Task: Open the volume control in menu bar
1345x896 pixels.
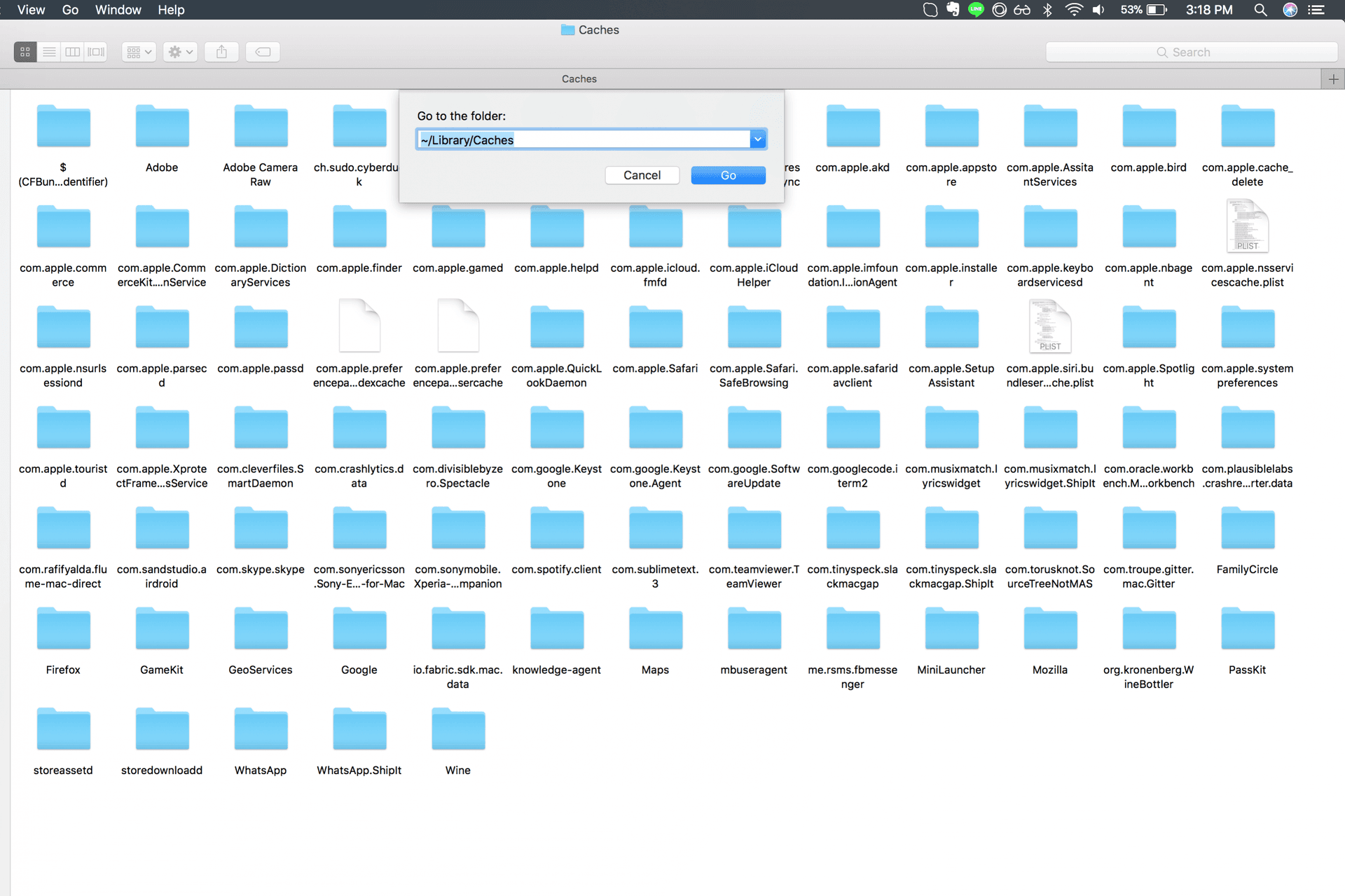Action: coord(1098,10)
